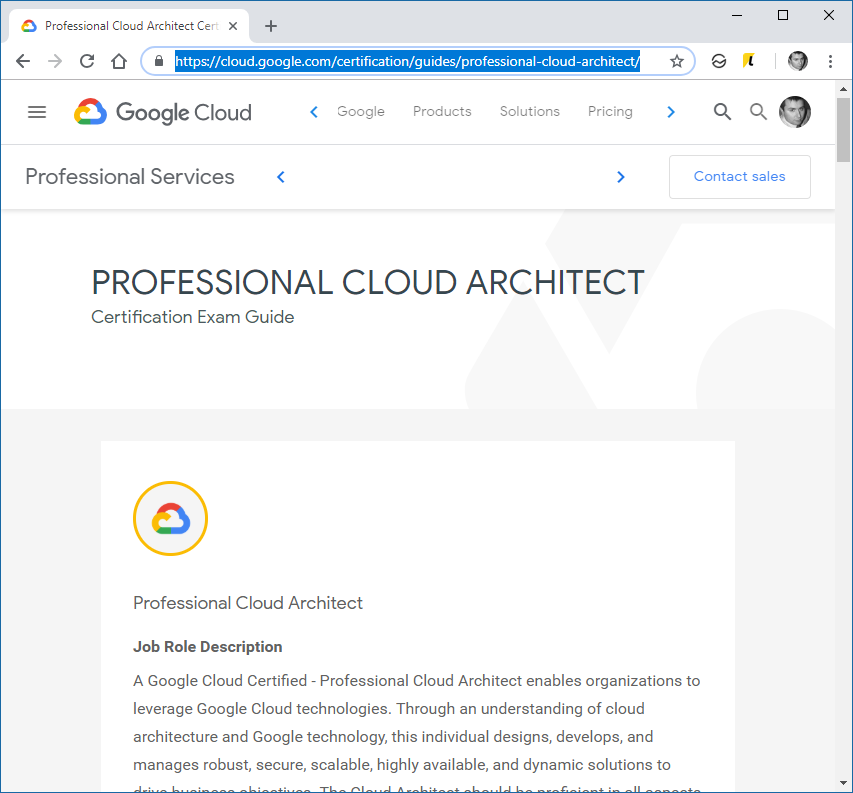Click the browser forward arrow
This screenshot has height=793, width=853.
point(55,61)
